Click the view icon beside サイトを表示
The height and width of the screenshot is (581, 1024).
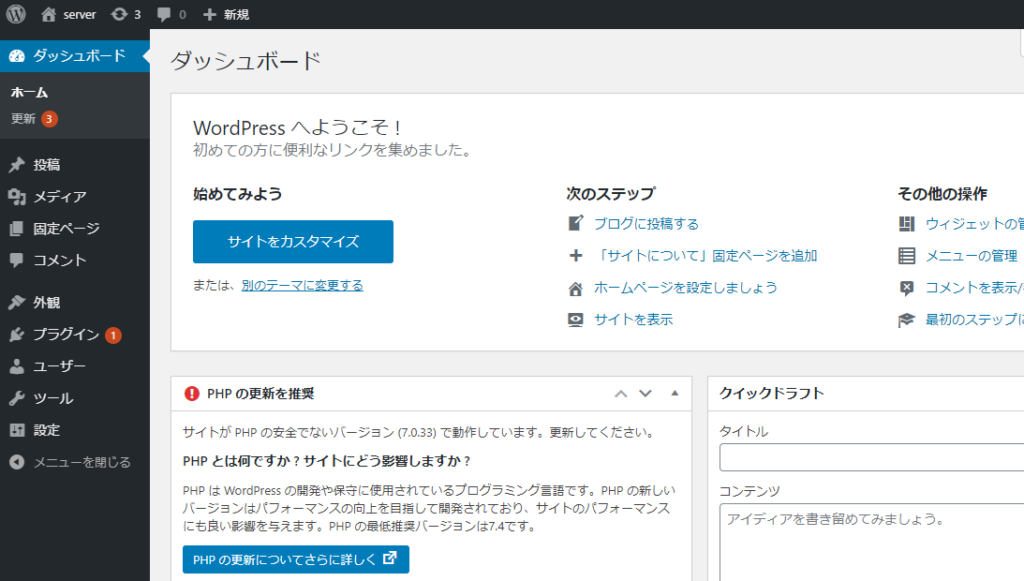pos(575,320)
